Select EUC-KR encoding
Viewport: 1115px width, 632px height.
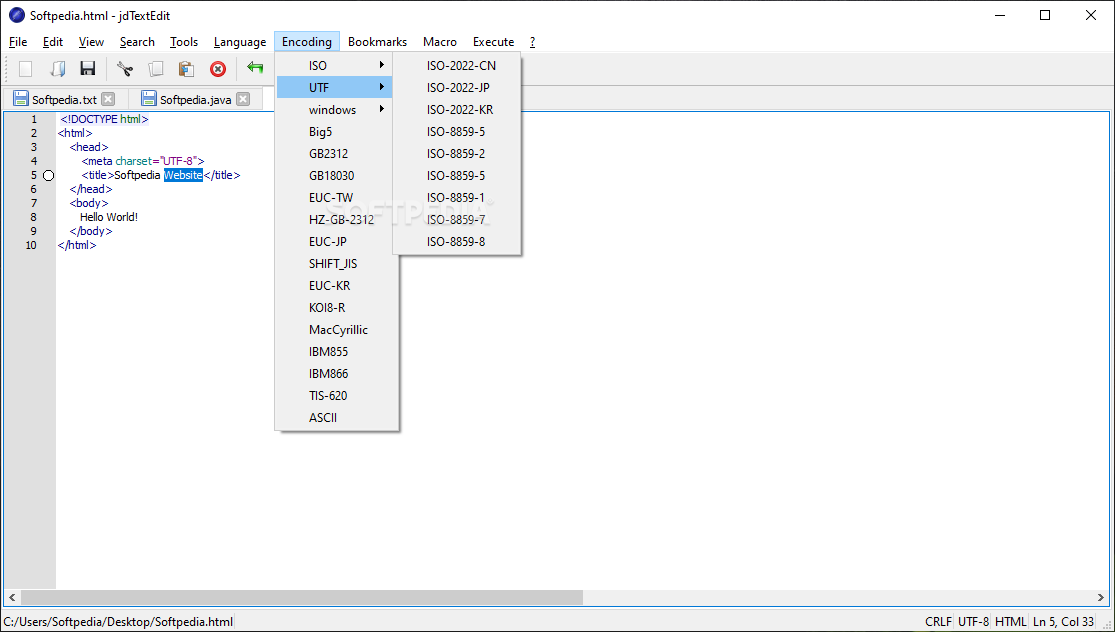[336, 286]
